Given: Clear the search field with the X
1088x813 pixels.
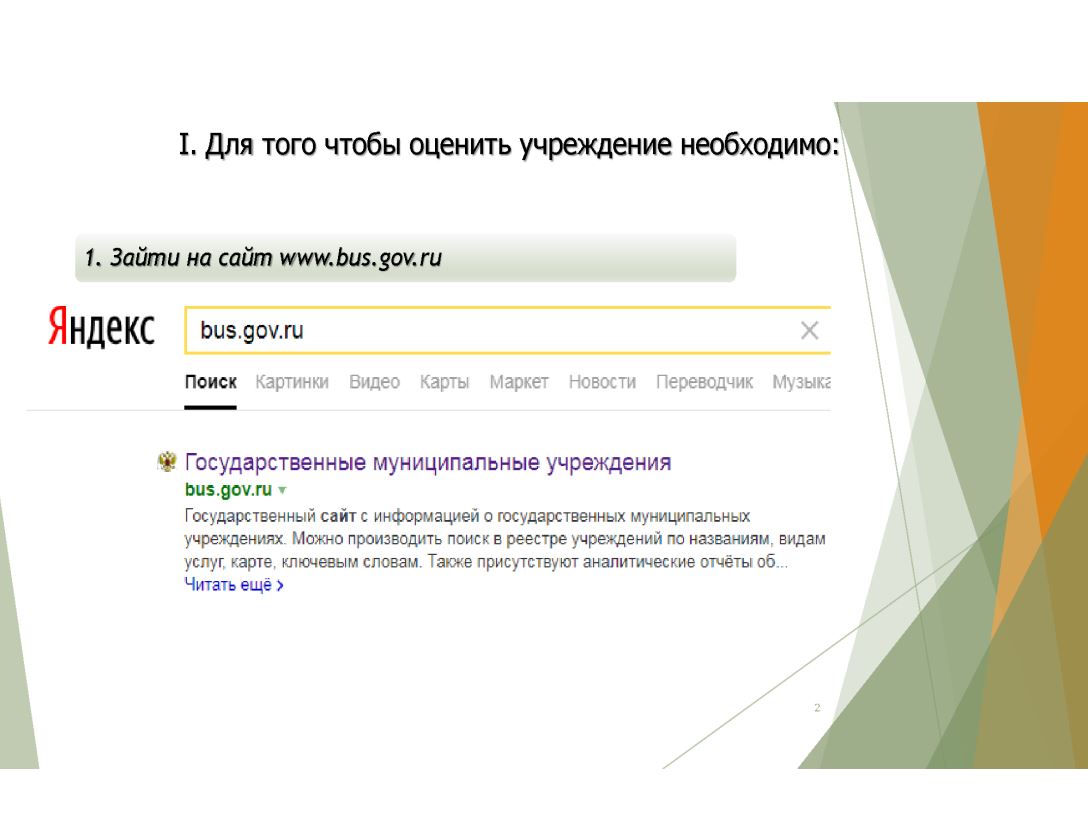Looking at the screenshot, I should coord(809,330).
